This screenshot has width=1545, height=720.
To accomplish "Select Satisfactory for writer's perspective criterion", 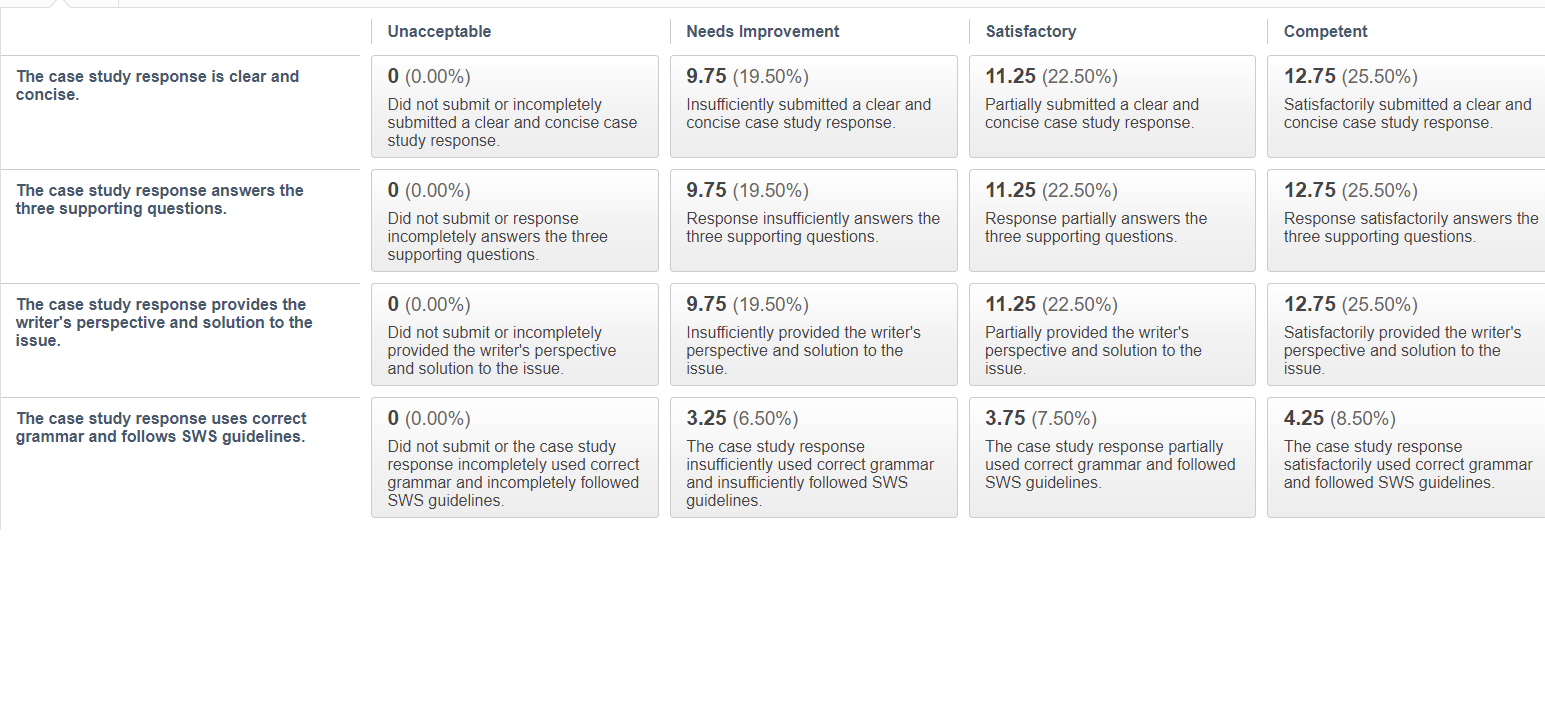I will coord(1112,334).
